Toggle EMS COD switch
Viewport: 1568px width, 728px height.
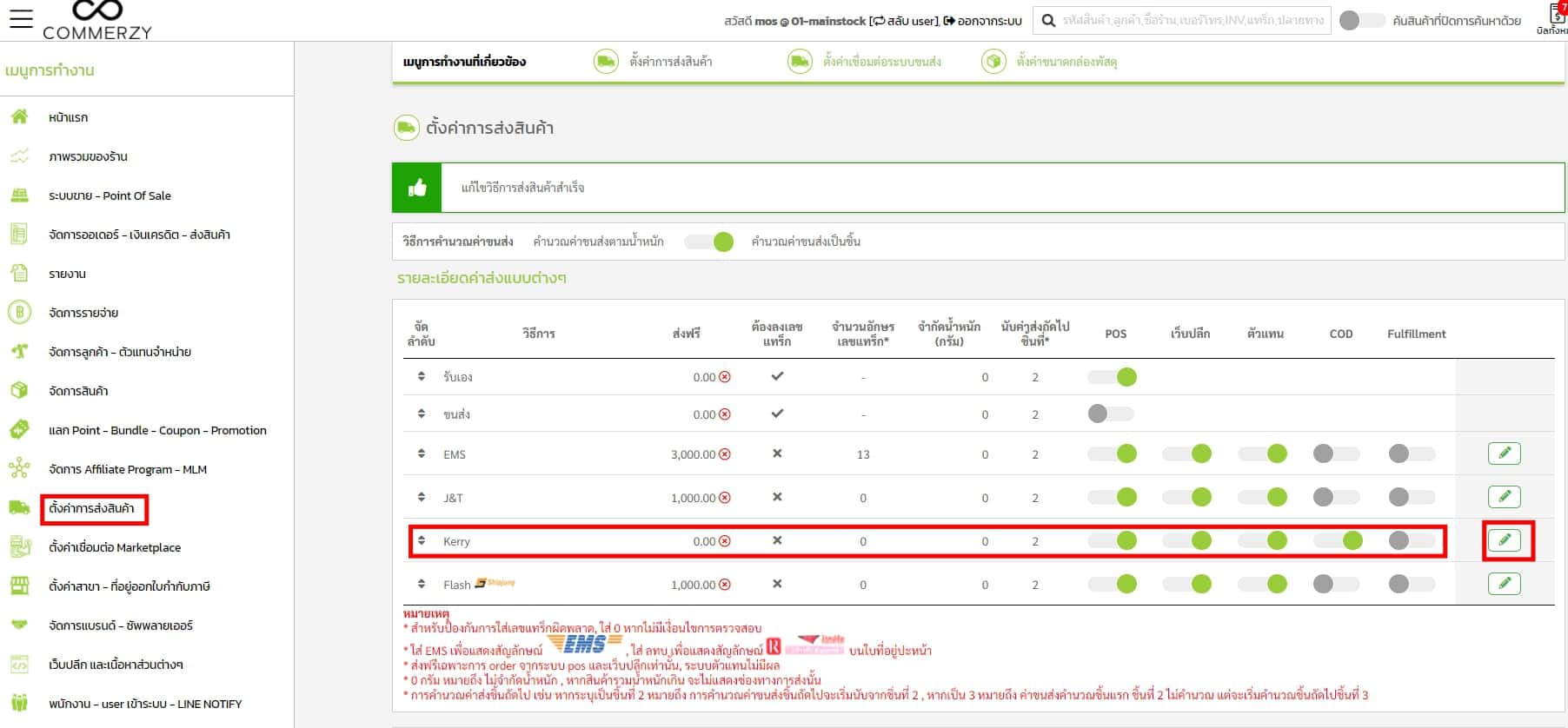tap(1337, 453)
